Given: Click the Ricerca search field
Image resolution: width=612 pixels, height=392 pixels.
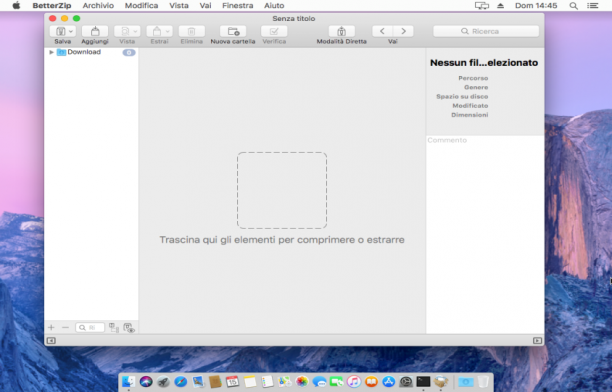Looking at the screenshot, I should pos(486,31).
